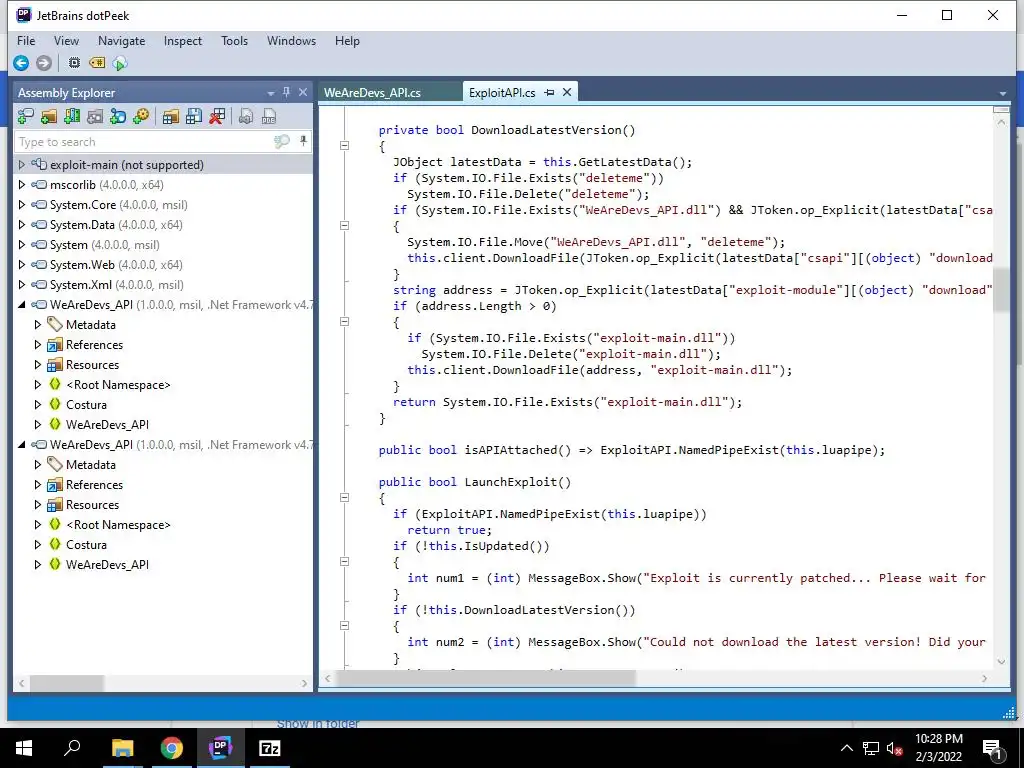The height and width of the screenshot is (768, 1024).
Task: Open the File menu
Action: pos(26,40)
